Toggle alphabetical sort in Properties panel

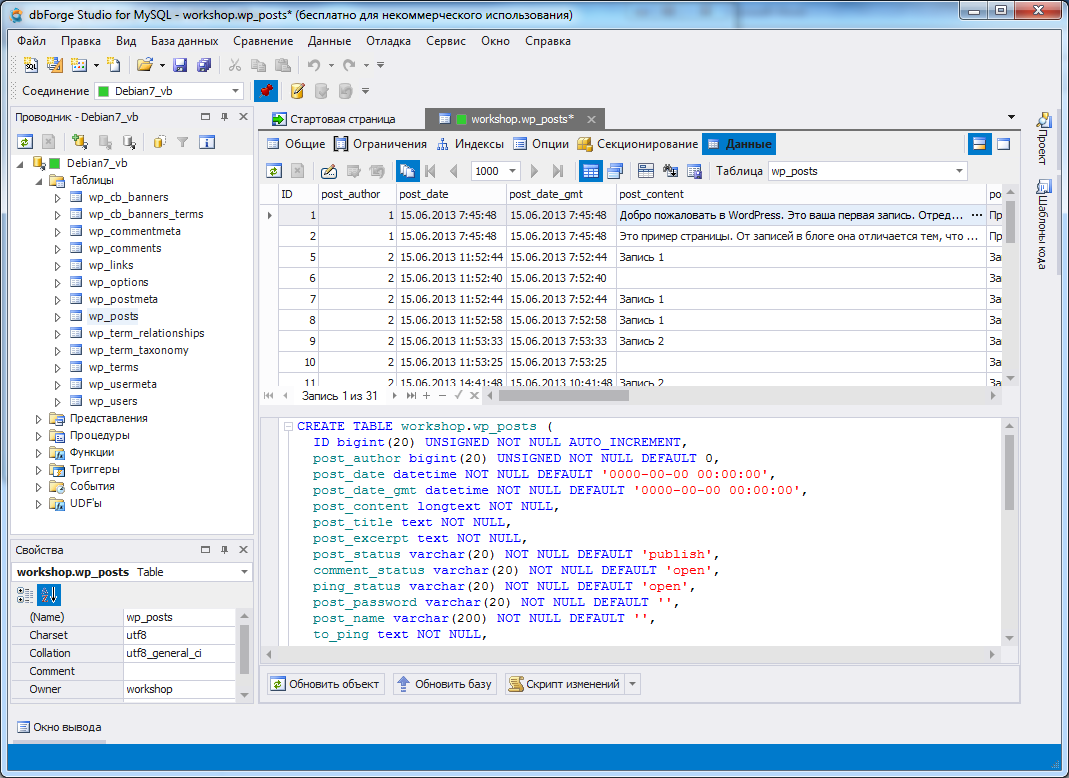pos(49,595)
